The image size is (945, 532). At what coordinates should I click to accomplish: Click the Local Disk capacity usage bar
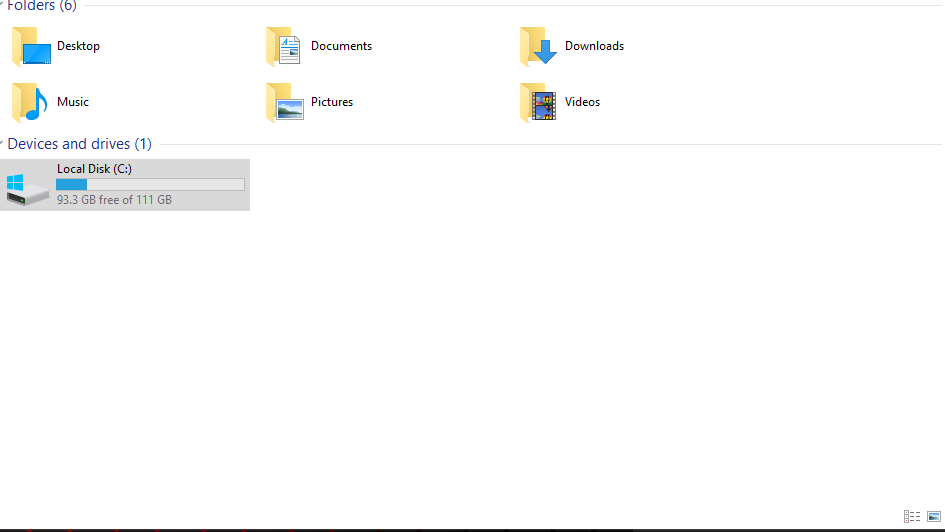[x=150, y=184]
